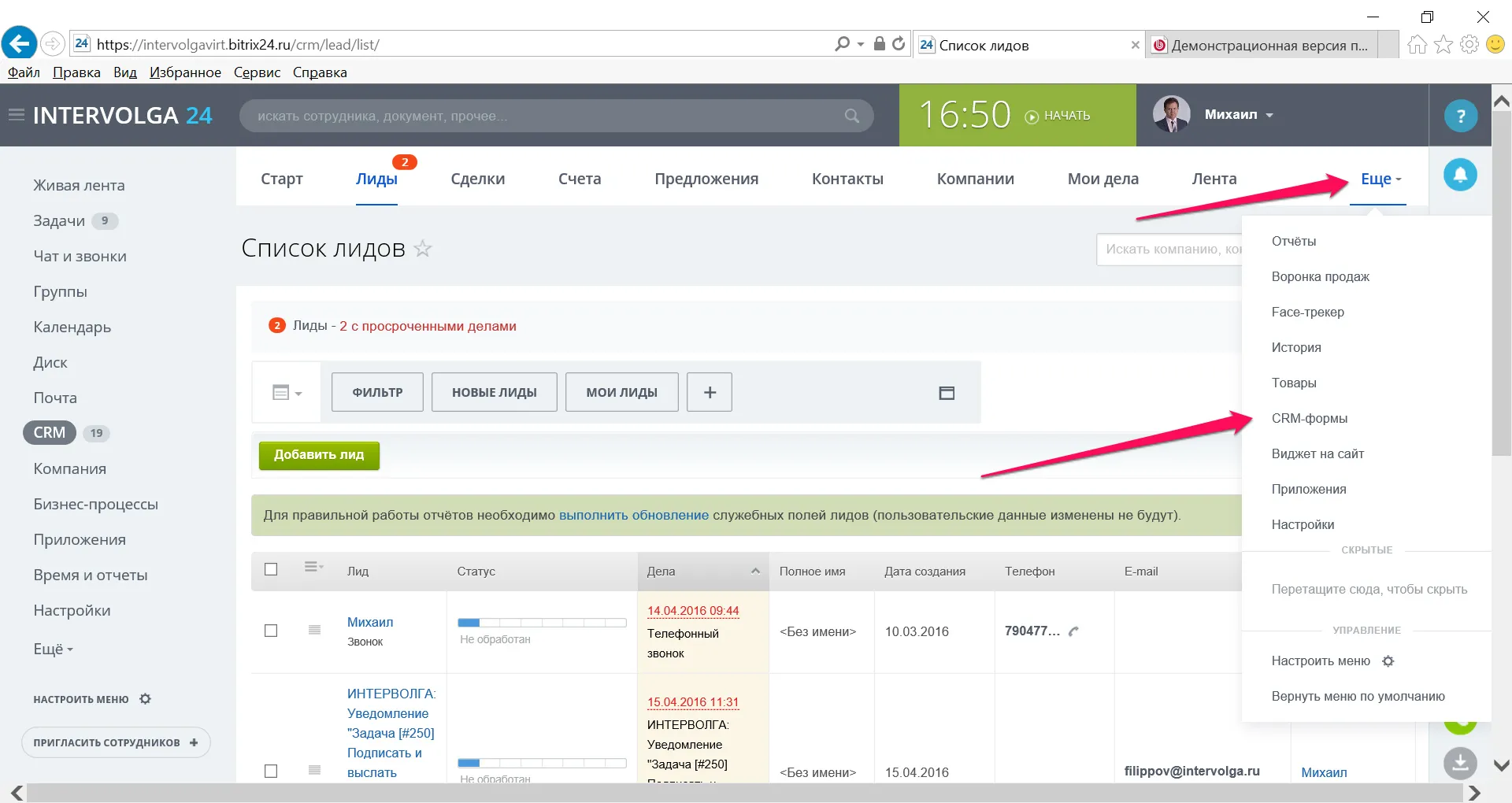The height and width of the screenshot is (803, 1512).
Task: Select the checkbox for lead Михаил
Action: [271, 631]
